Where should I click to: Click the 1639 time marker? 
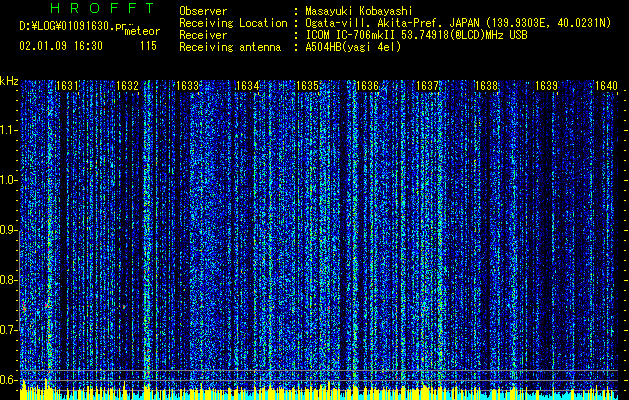(546, 86)
